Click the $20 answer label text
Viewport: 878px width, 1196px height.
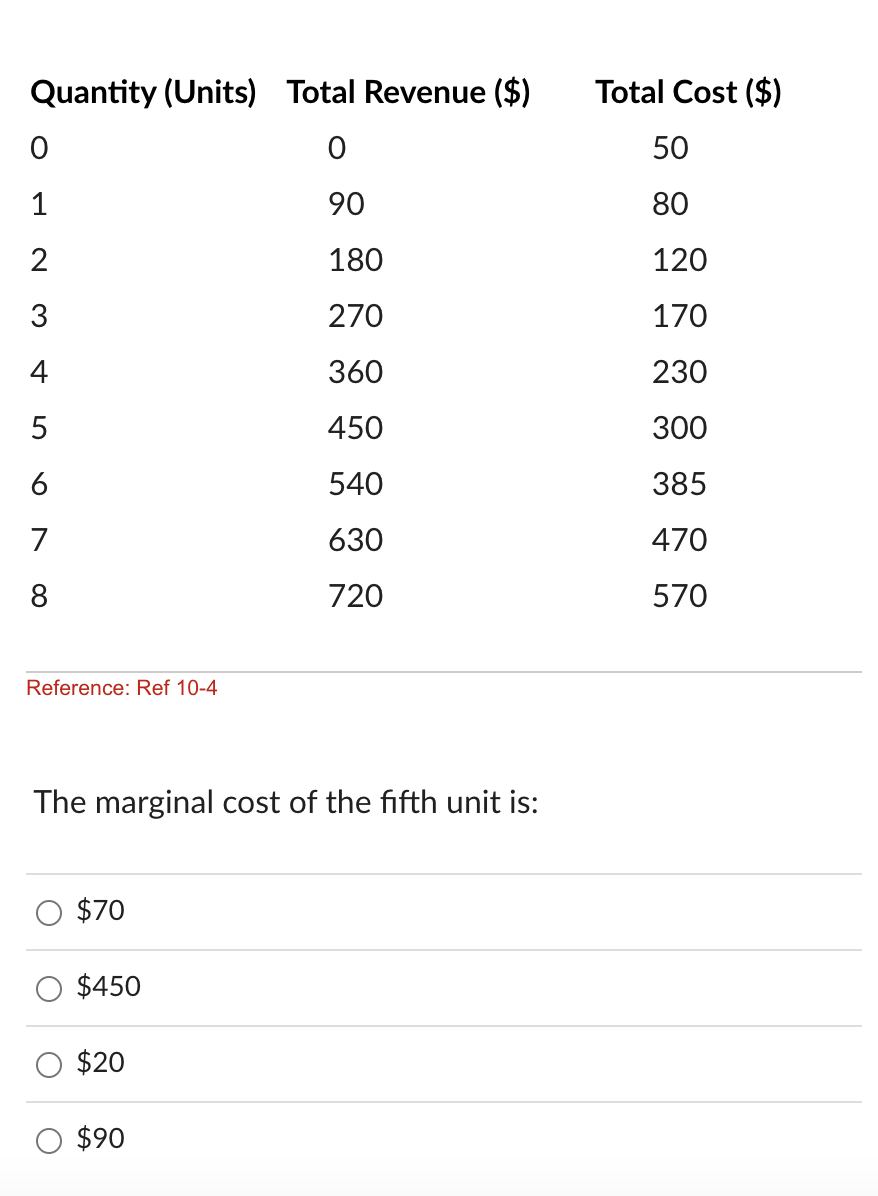pyautogui.click(x=99, y=1064)
